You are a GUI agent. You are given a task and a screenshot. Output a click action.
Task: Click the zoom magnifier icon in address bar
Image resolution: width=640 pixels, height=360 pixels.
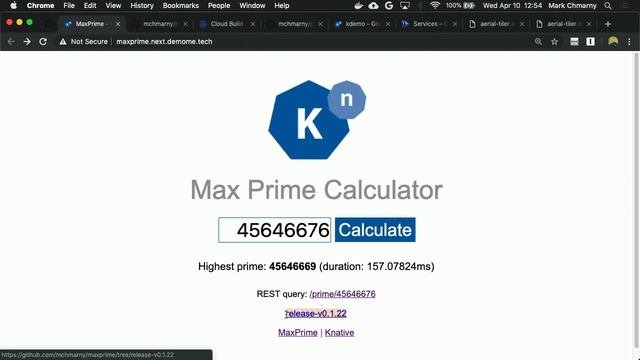(538, 42)
